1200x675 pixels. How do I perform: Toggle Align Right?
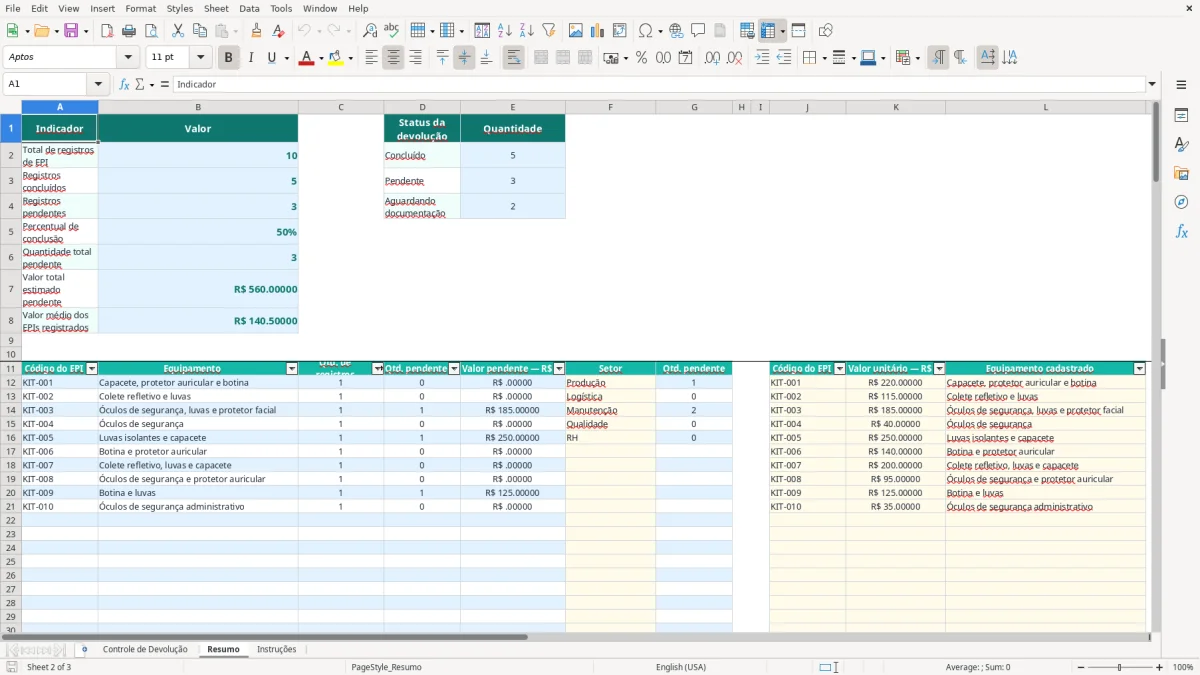[415, 58]
